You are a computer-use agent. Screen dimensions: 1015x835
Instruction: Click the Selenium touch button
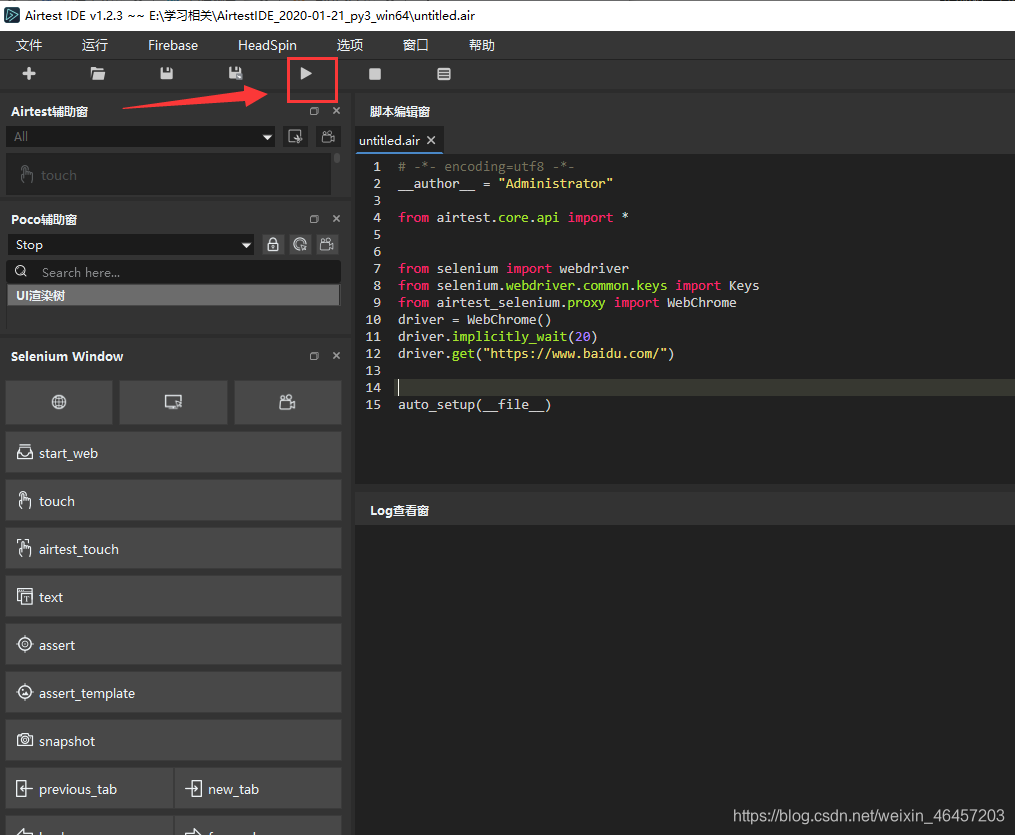tap(173, 500)
